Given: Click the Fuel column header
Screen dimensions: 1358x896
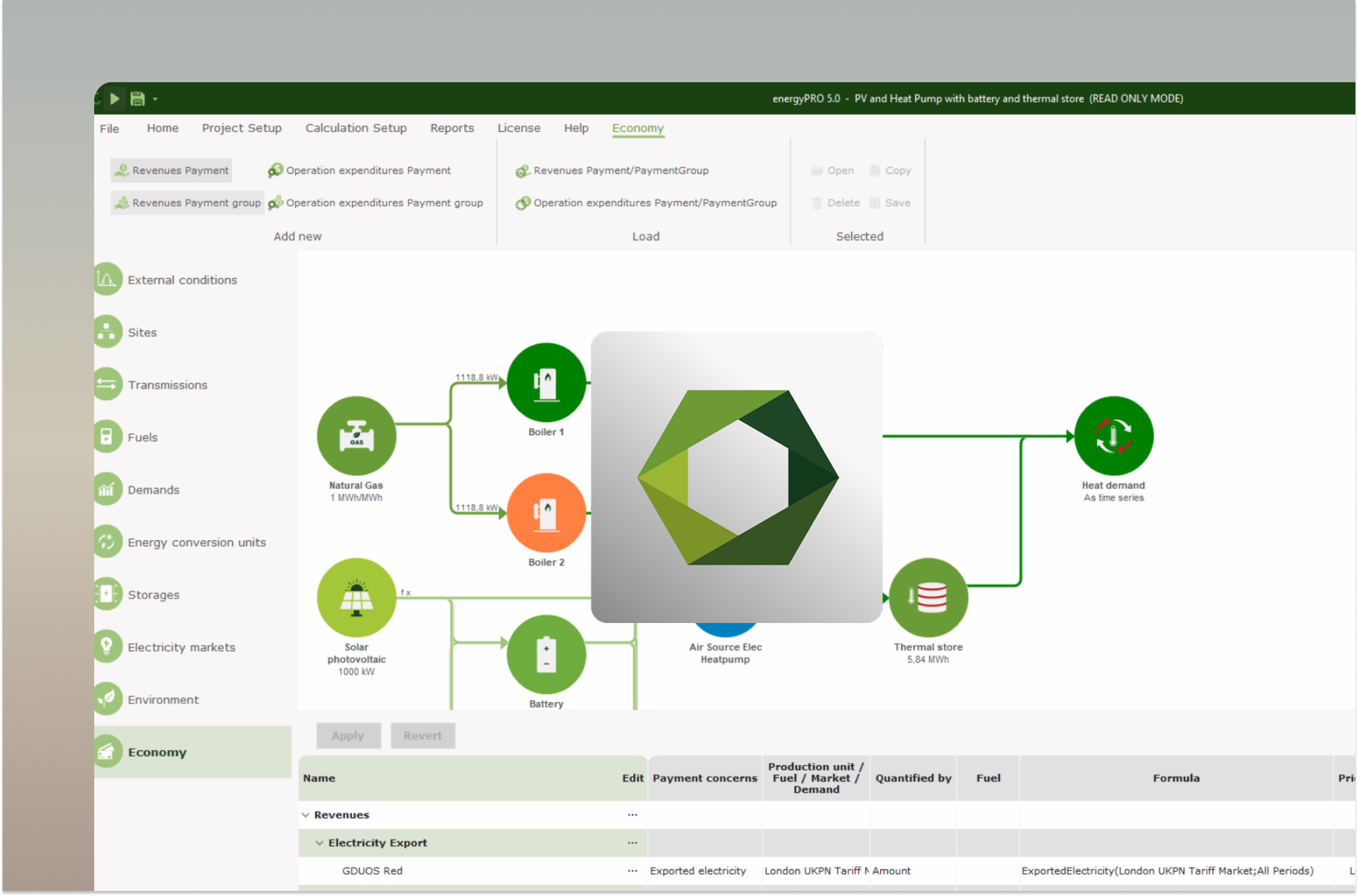Looking at the screenshot, I should coord(988,778).
